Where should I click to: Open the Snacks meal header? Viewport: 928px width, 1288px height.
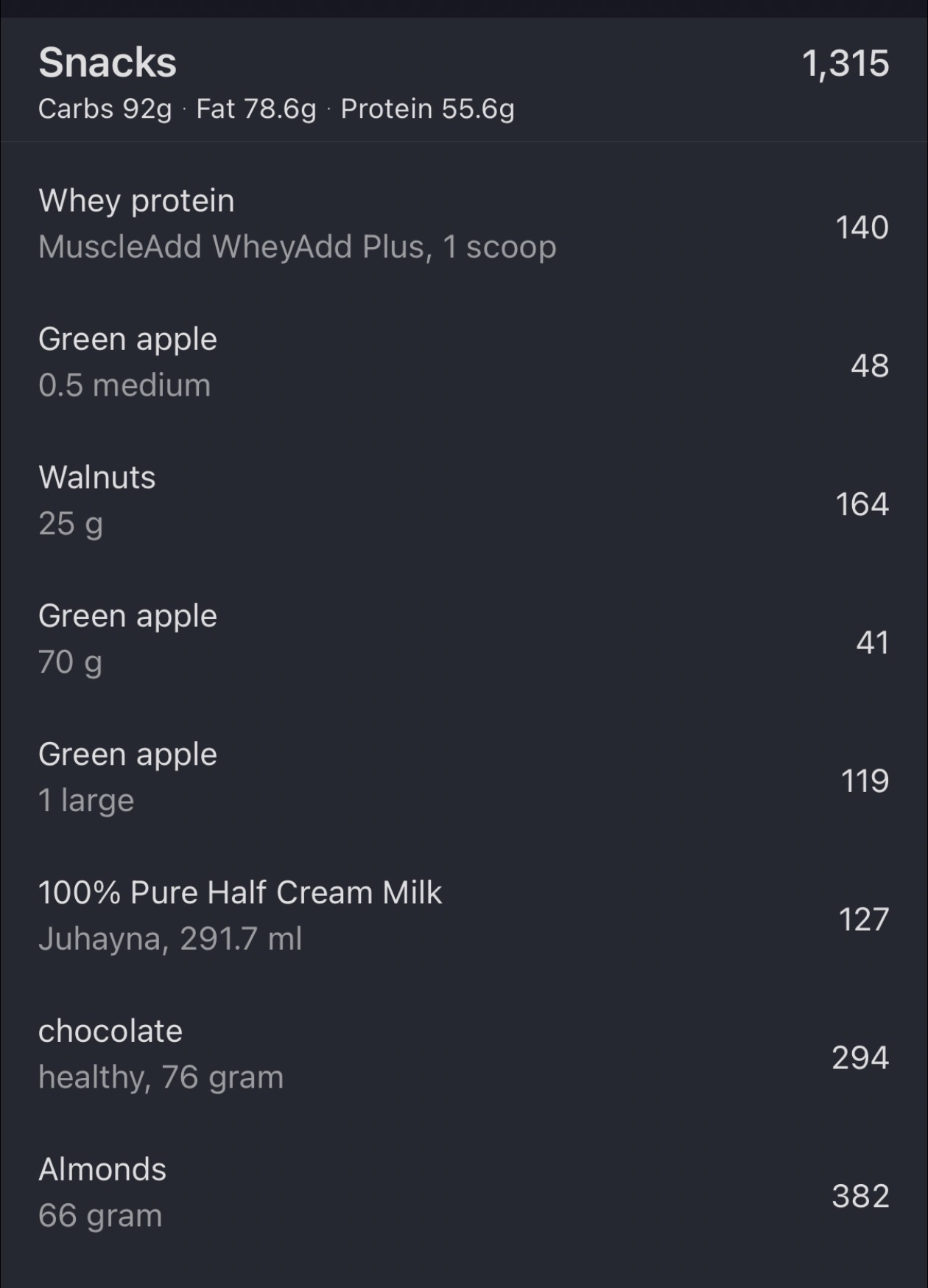click(x=108, y=63)
